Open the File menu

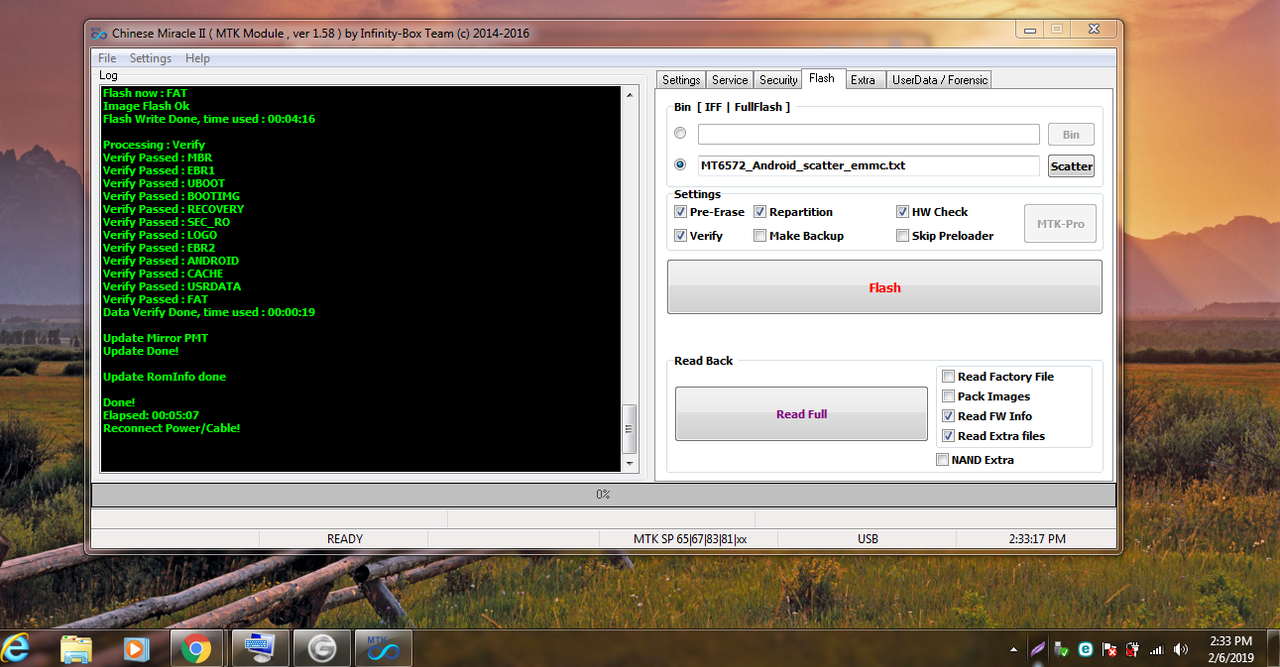tap(107, 58)
